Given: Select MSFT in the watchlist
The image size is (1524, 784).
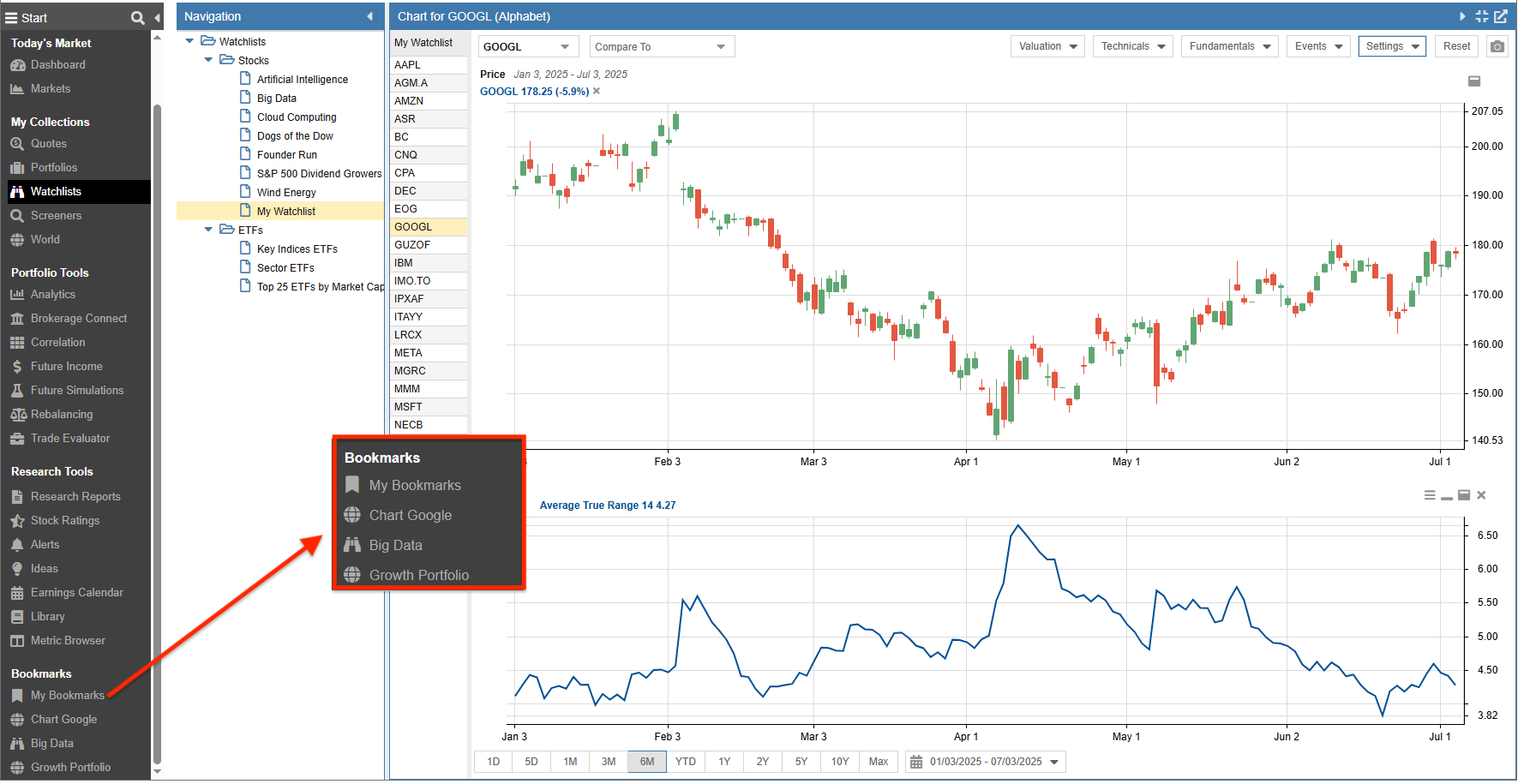Looking at the screenshot, I should 409,407.
